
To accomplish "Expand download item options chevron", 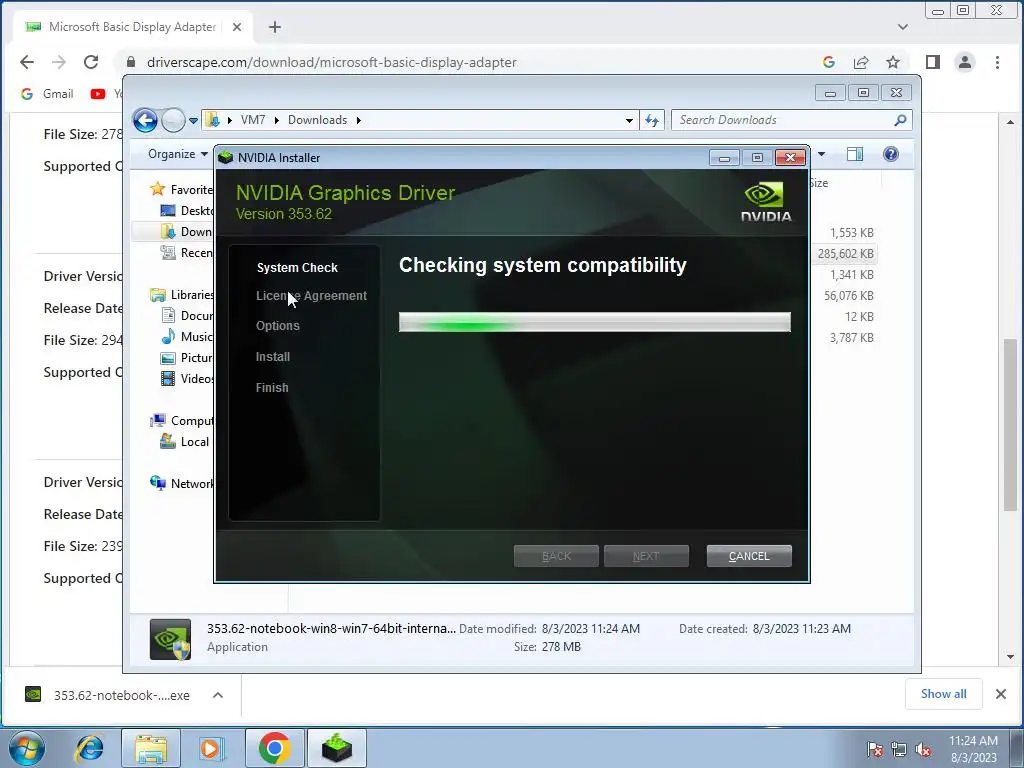I will pos(218,695).
